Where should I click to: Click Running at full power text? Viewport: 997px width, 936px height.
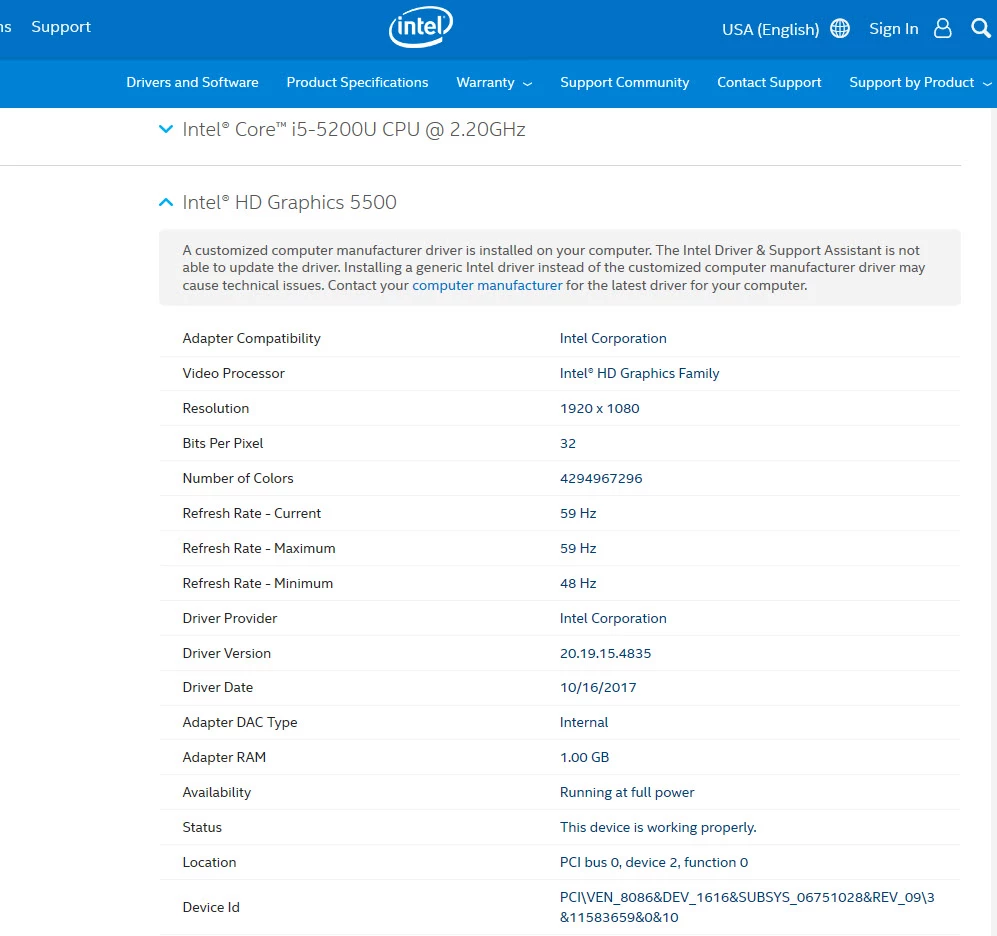point(627,792)
